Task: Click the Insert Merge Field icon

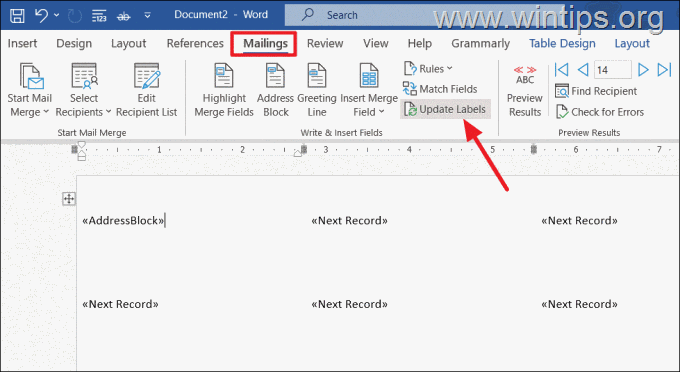Action: click(369, 76)
